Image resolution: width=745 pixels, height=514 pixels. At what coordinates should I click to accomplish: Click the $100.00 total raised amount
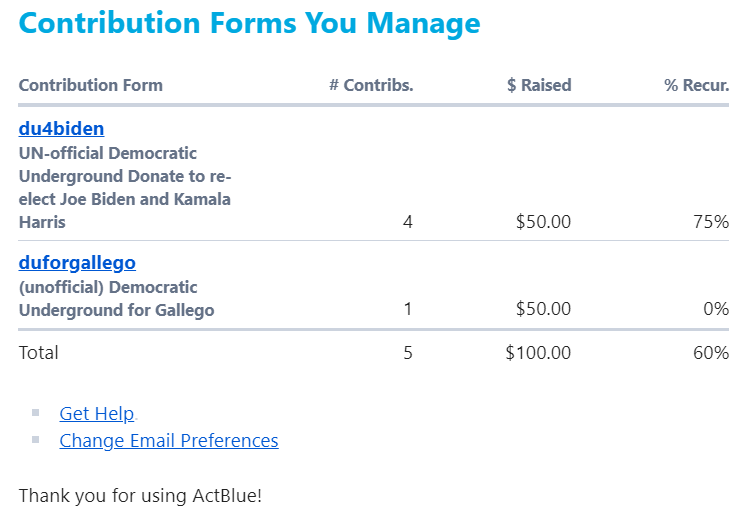click(x=539, y=353)
